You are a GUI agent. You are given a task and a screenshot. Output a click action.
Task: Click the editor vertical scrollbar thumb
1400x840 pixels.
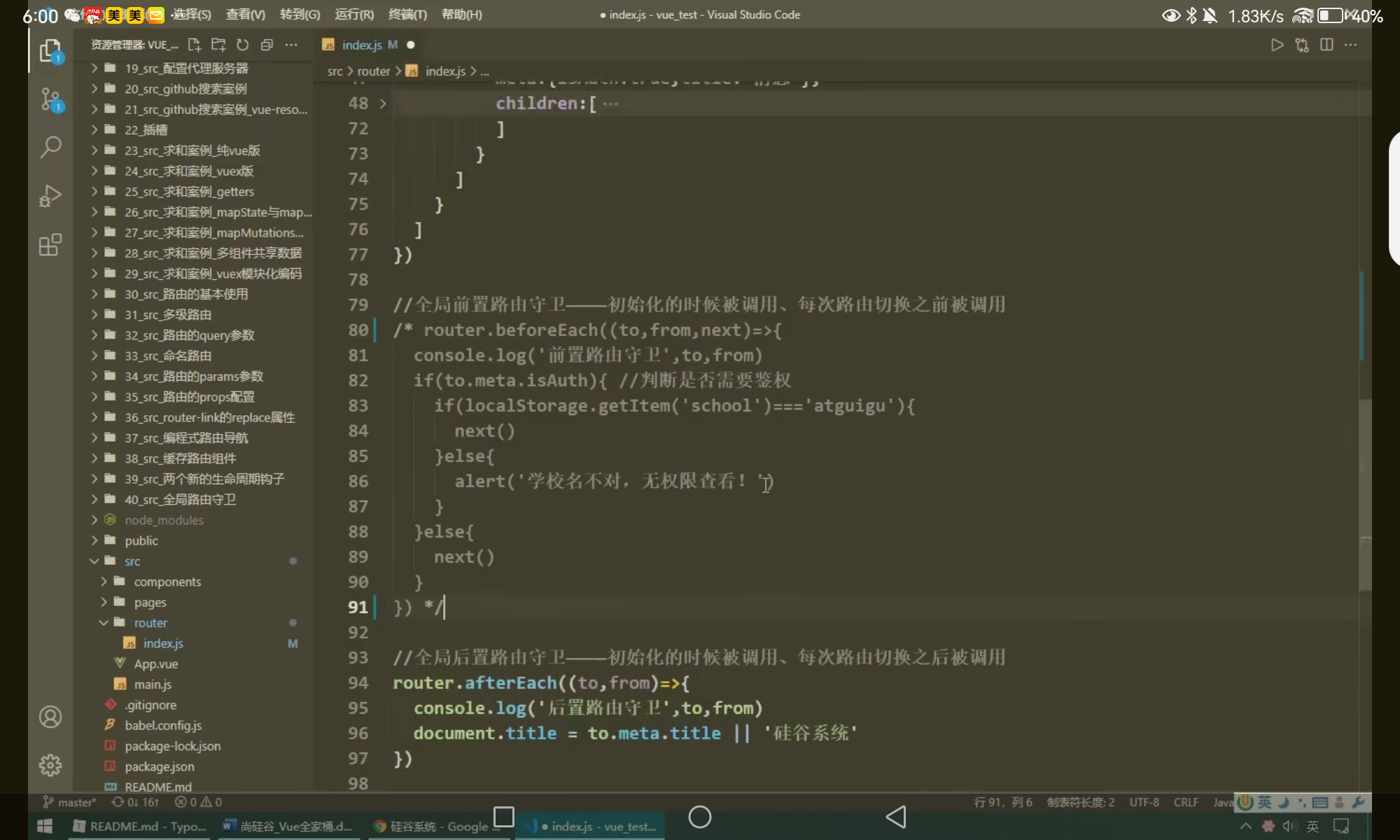click(1364, 493)
